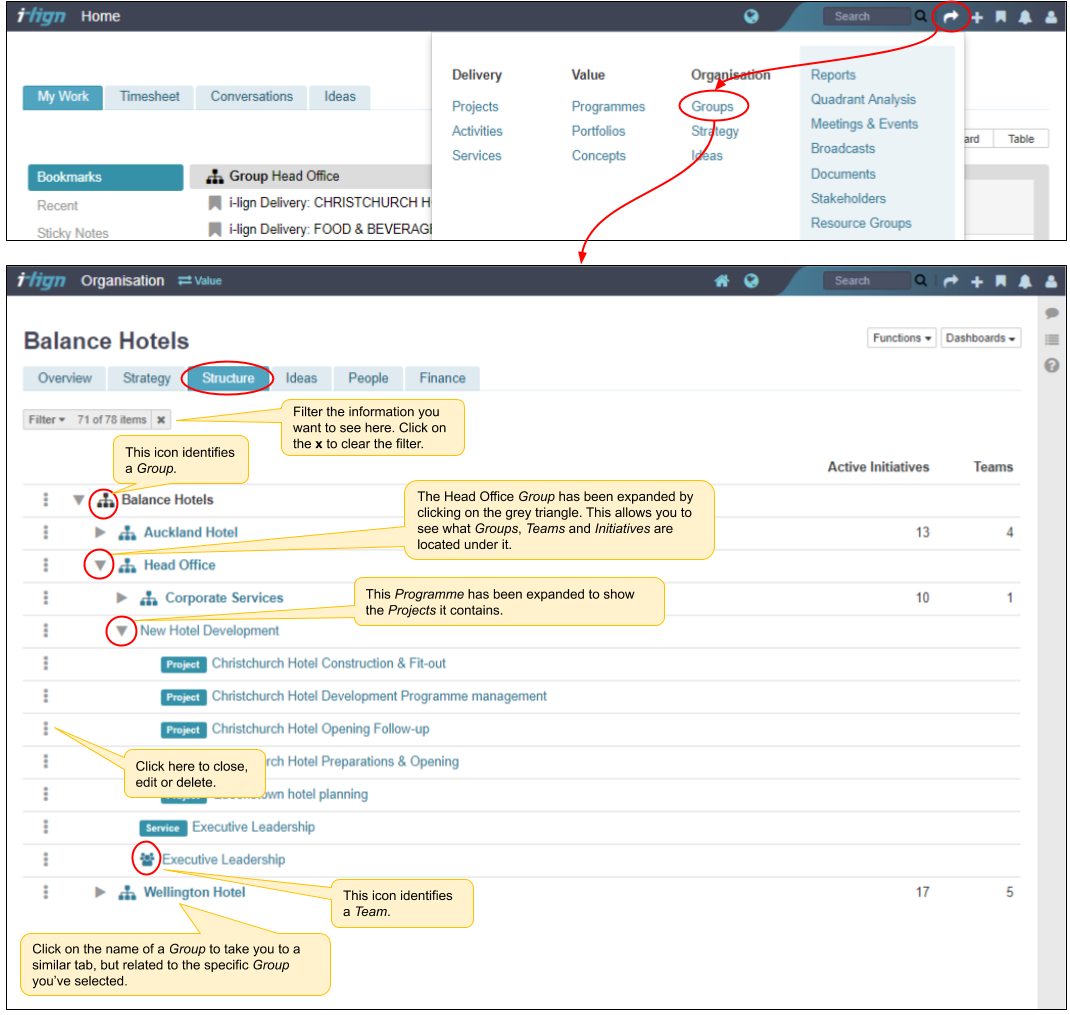Switch to the Conversations tab
The image size is (1070, 1015).
pos(251,97)
